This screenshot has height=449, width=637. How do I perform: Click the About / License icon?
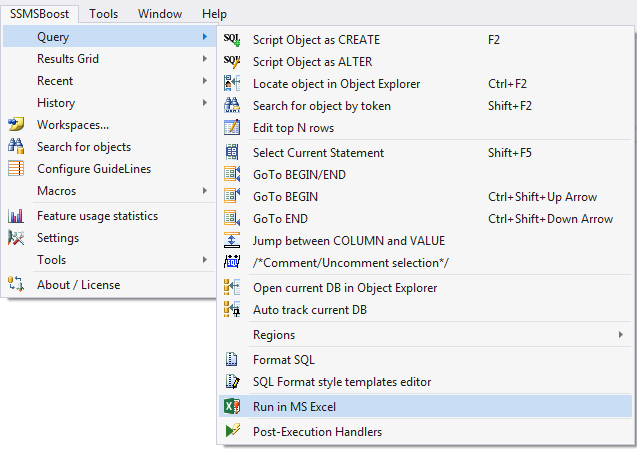click(x=16, y=284)
